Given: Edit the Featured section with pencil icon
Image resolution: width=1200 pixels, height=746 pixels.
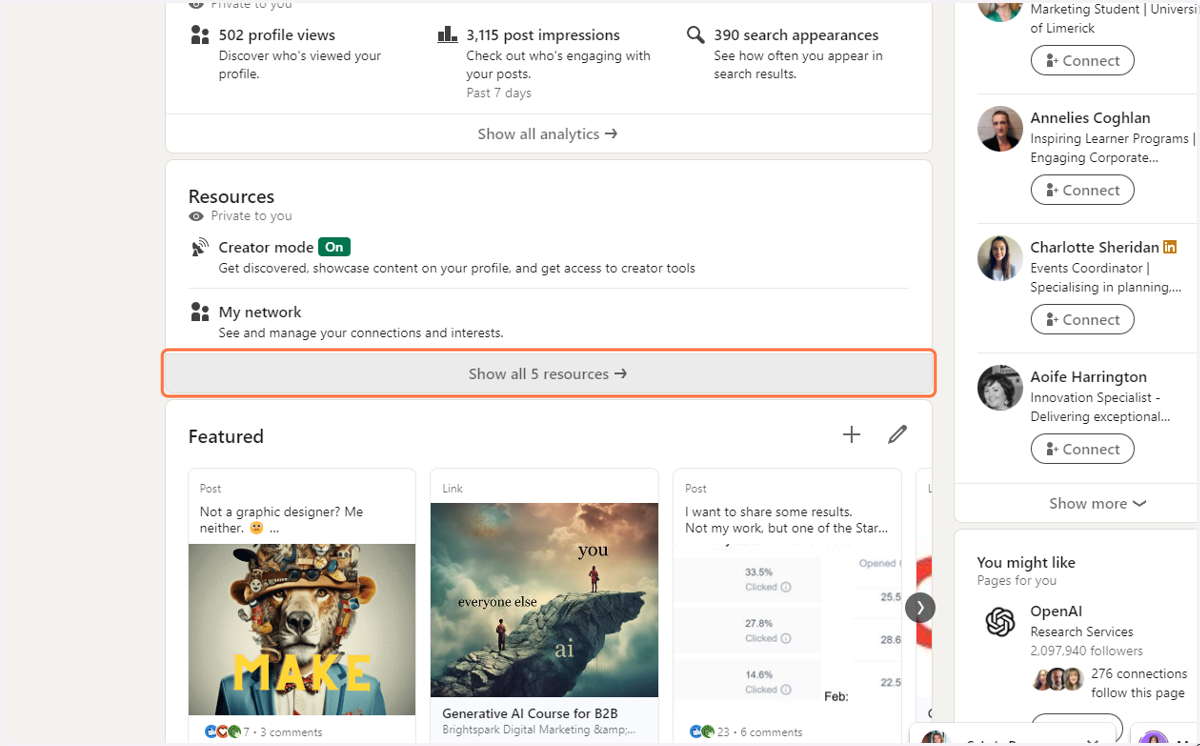Looking at the screenshot, I should (898, 434).
